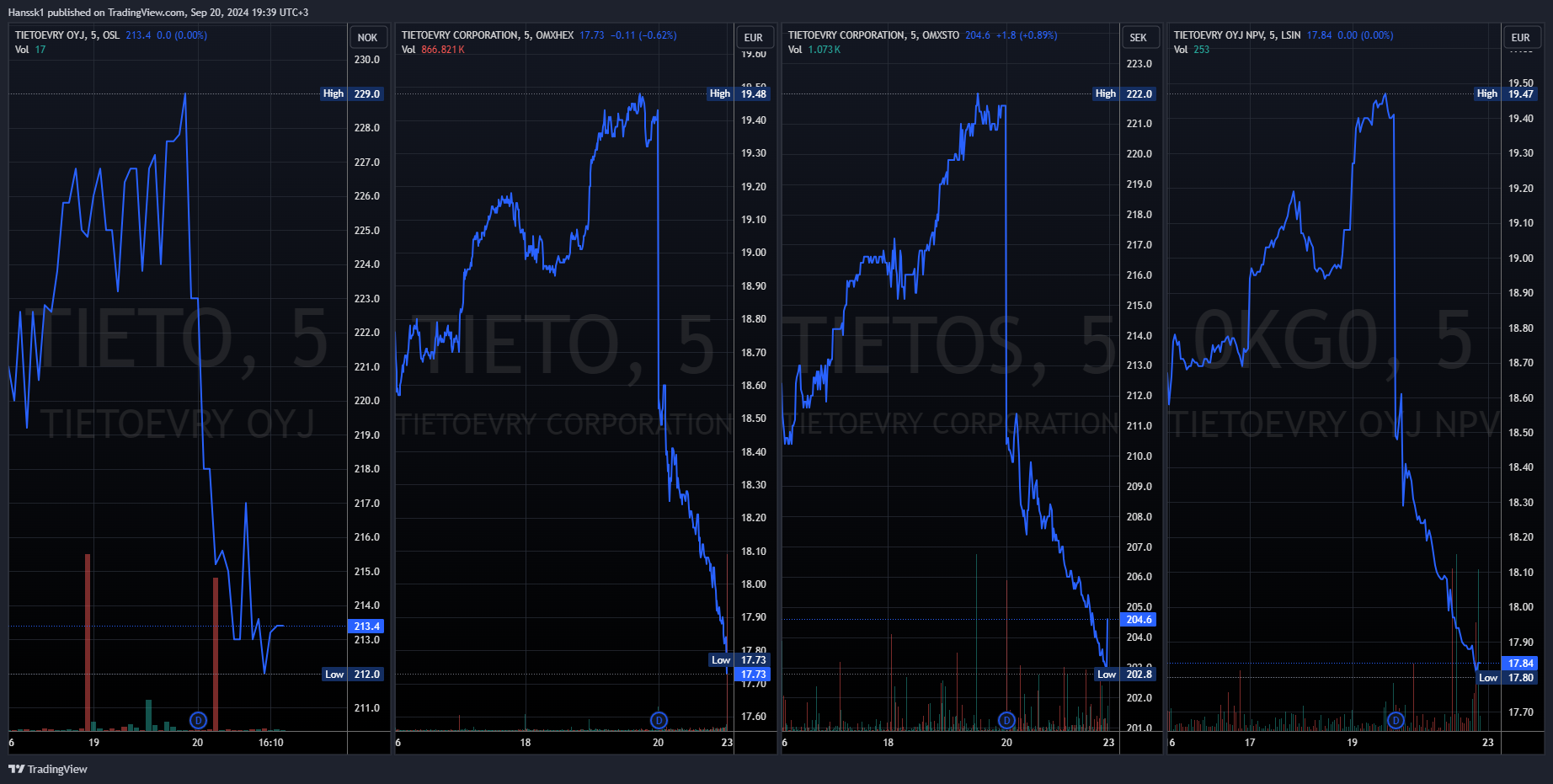This screenshot has width=1553, height=784.
Task: Click the TIETOEVRY OYJ NPV, 5, LSIN title
Action: pos(1237,35)
